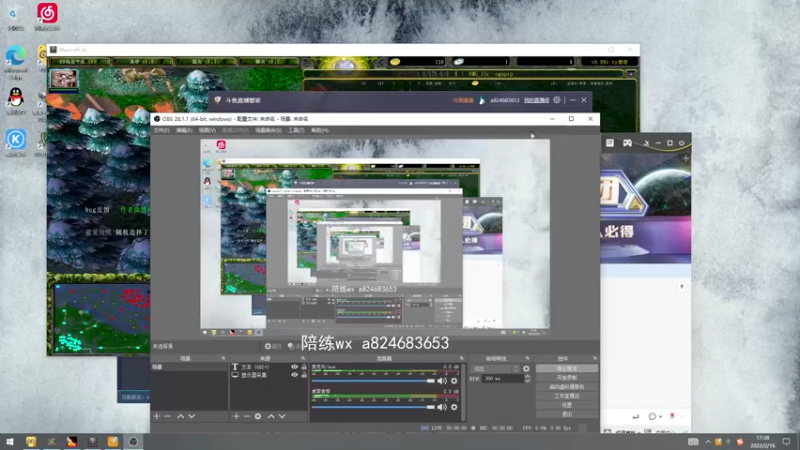The height and width of the screenshot is (450, 800).
Task: Increase transition duration with up stepper
Action: point(527,377)
